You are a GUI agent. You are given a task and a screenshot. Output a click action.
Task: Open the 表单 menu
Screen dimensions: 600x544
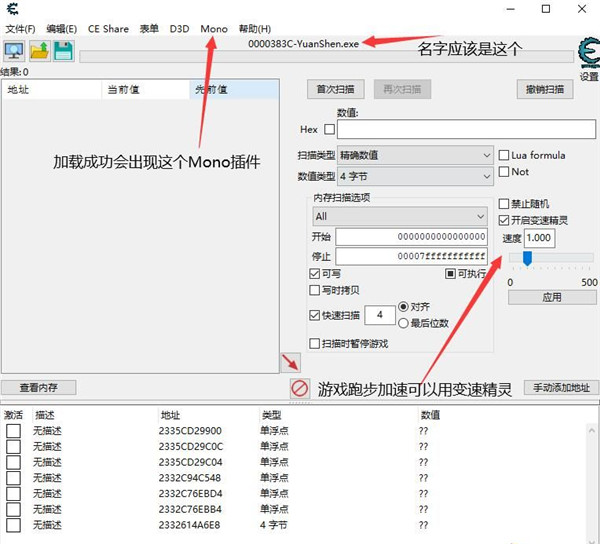click(x=149, y=29)
